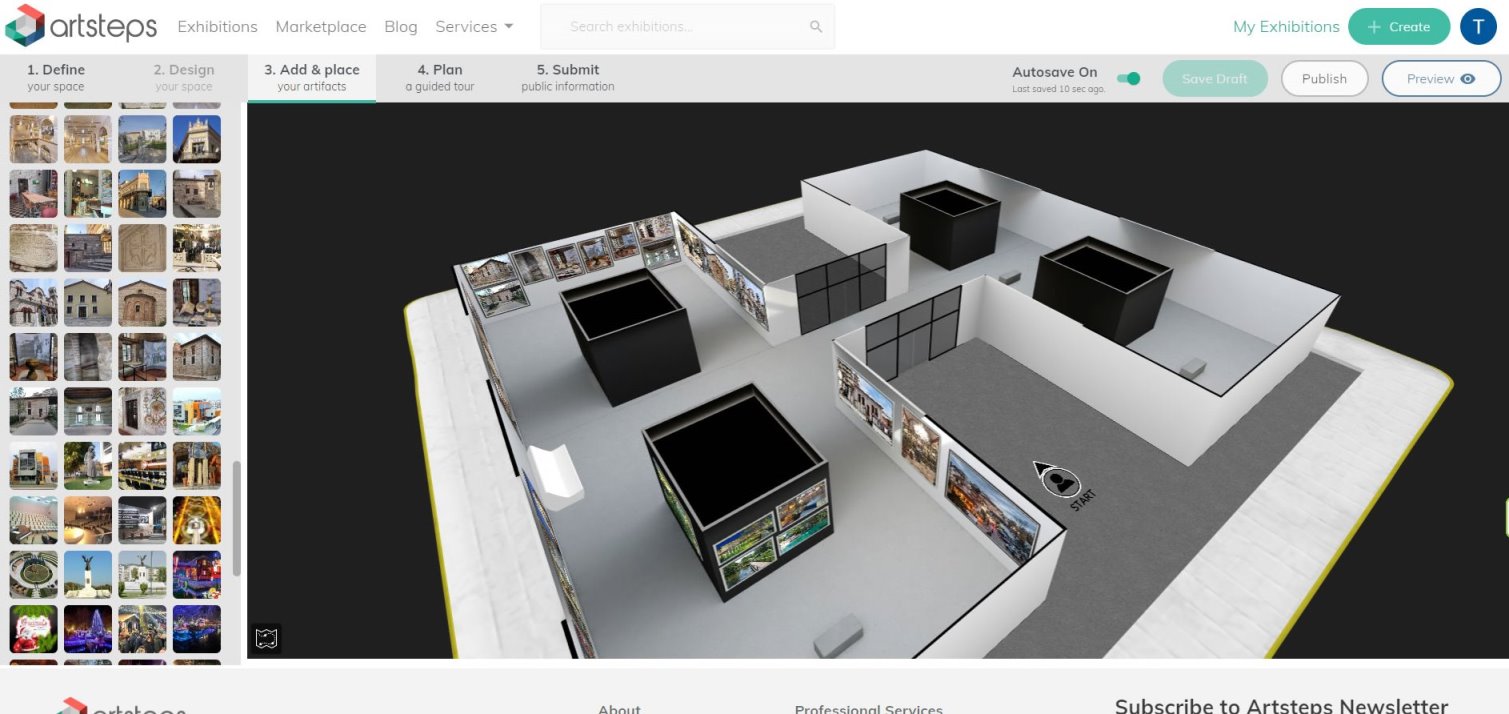Click the eye icon in Preview button
1509x714 pixels.
point(1467,79)
